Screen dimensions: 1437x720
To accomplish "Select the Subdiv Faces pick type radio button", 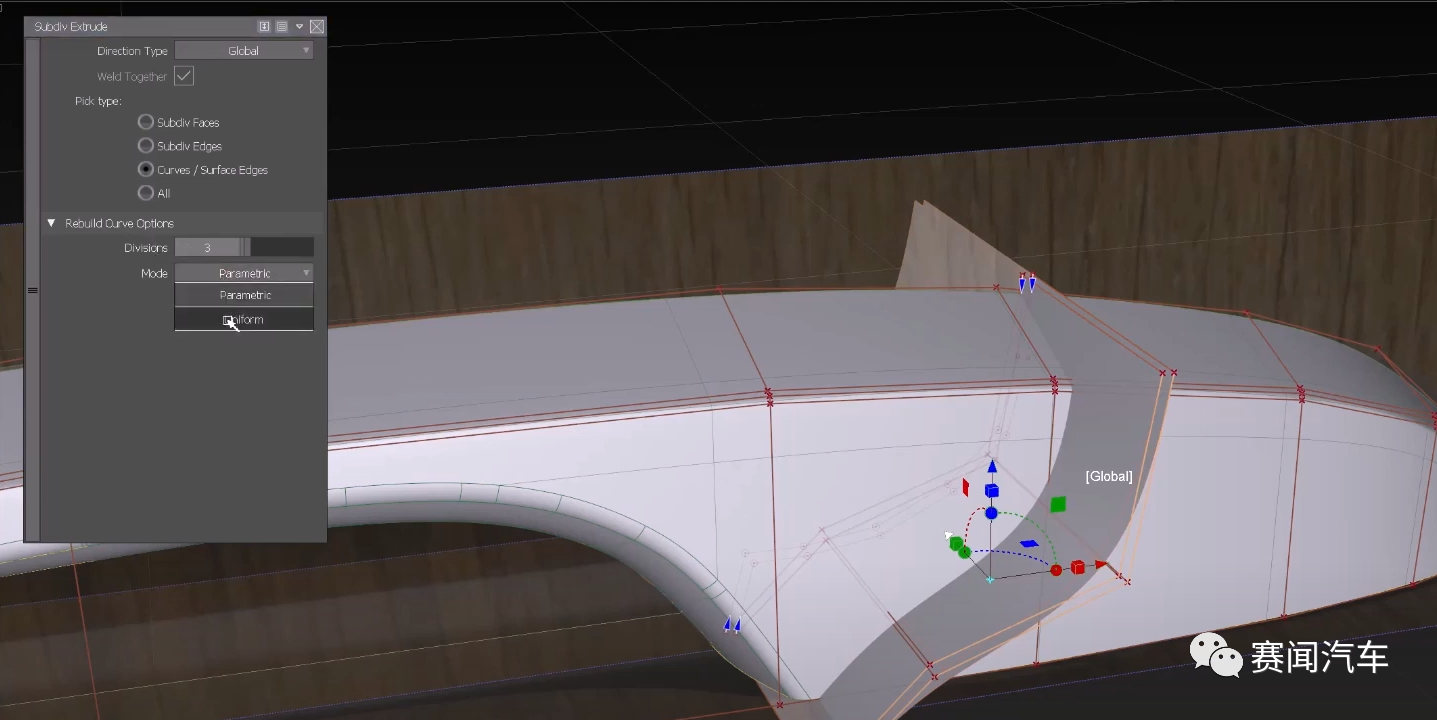I will 146,121.
